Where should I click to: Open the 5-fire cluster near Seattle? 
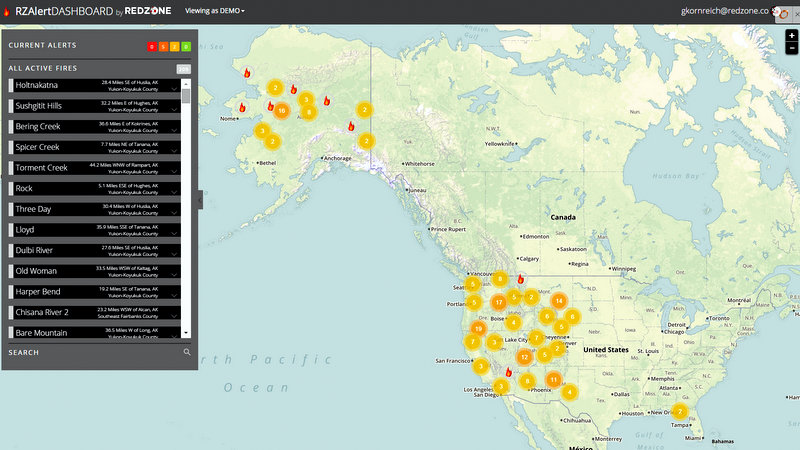pyautogui.click(x=473, y=284)
